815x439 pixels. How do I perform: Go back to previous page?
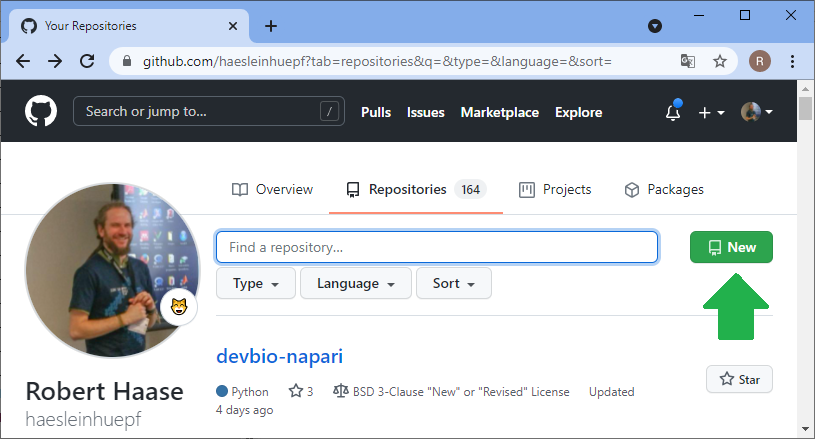(x=23, y=61)
